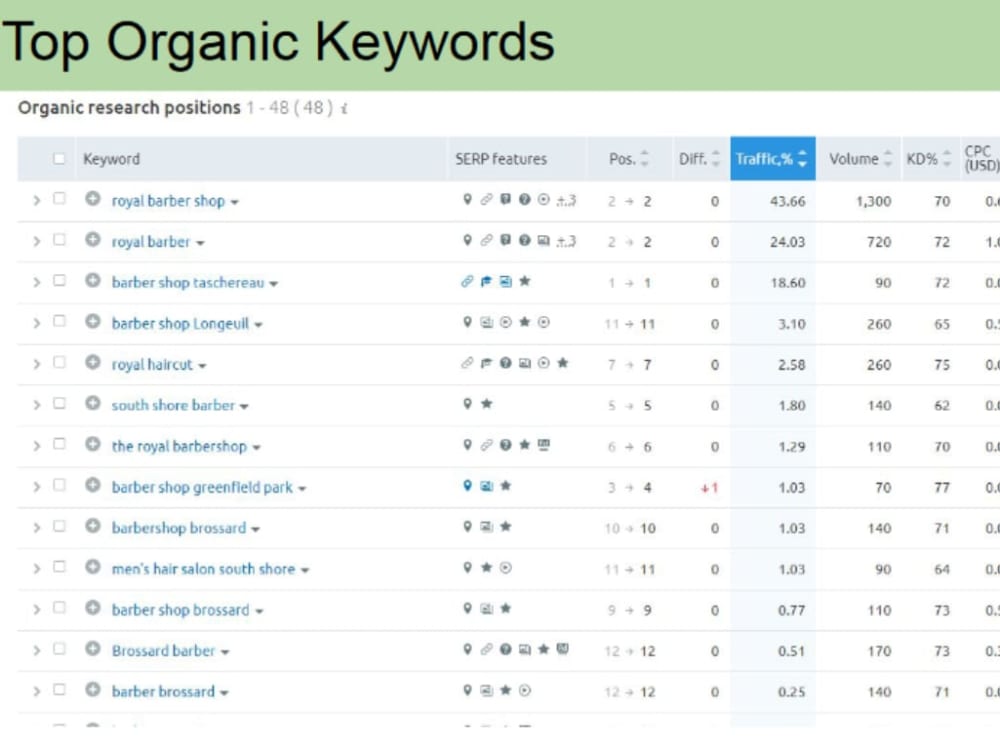
Task: Open the Brossard barber keyword link
Action: pos(164,651)
